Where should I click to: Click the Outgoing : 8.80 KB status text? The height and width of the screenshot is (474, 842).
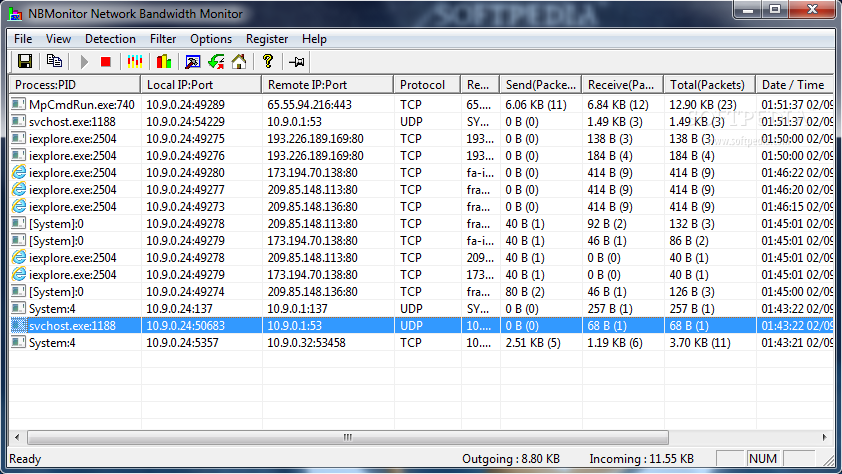point(511,459)
